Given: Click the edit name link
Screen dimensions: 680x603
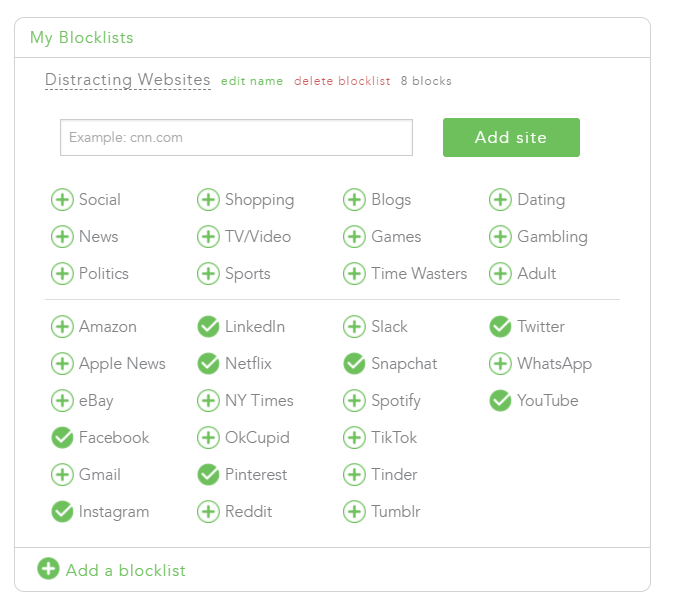Looking at the screenshot, I should (252, 81).
